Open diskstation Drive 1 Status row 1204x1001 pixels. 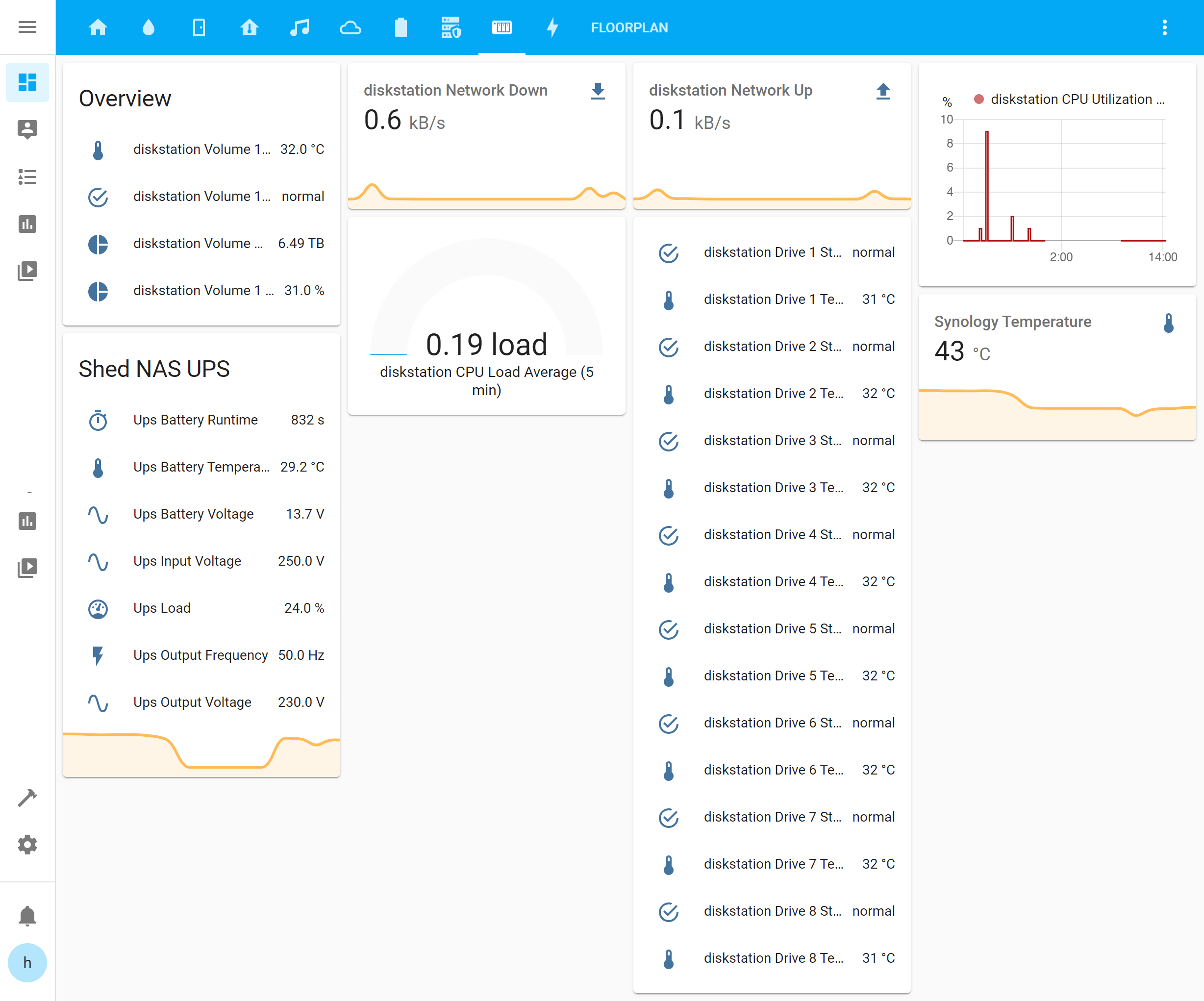click(771, 252)
